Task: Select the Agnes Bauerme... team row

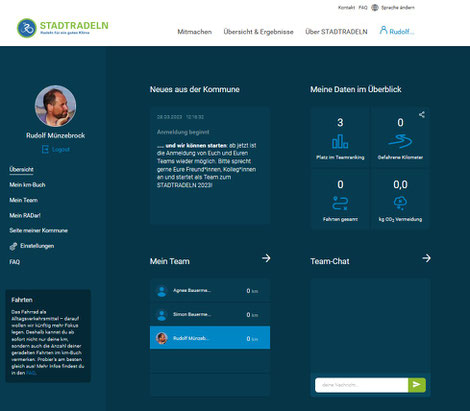Action: pyautogui.click(x=210, y=291)
